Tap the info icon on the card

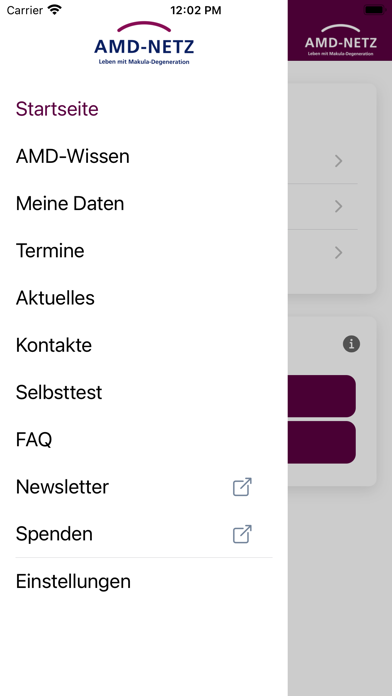coord(351,344)
